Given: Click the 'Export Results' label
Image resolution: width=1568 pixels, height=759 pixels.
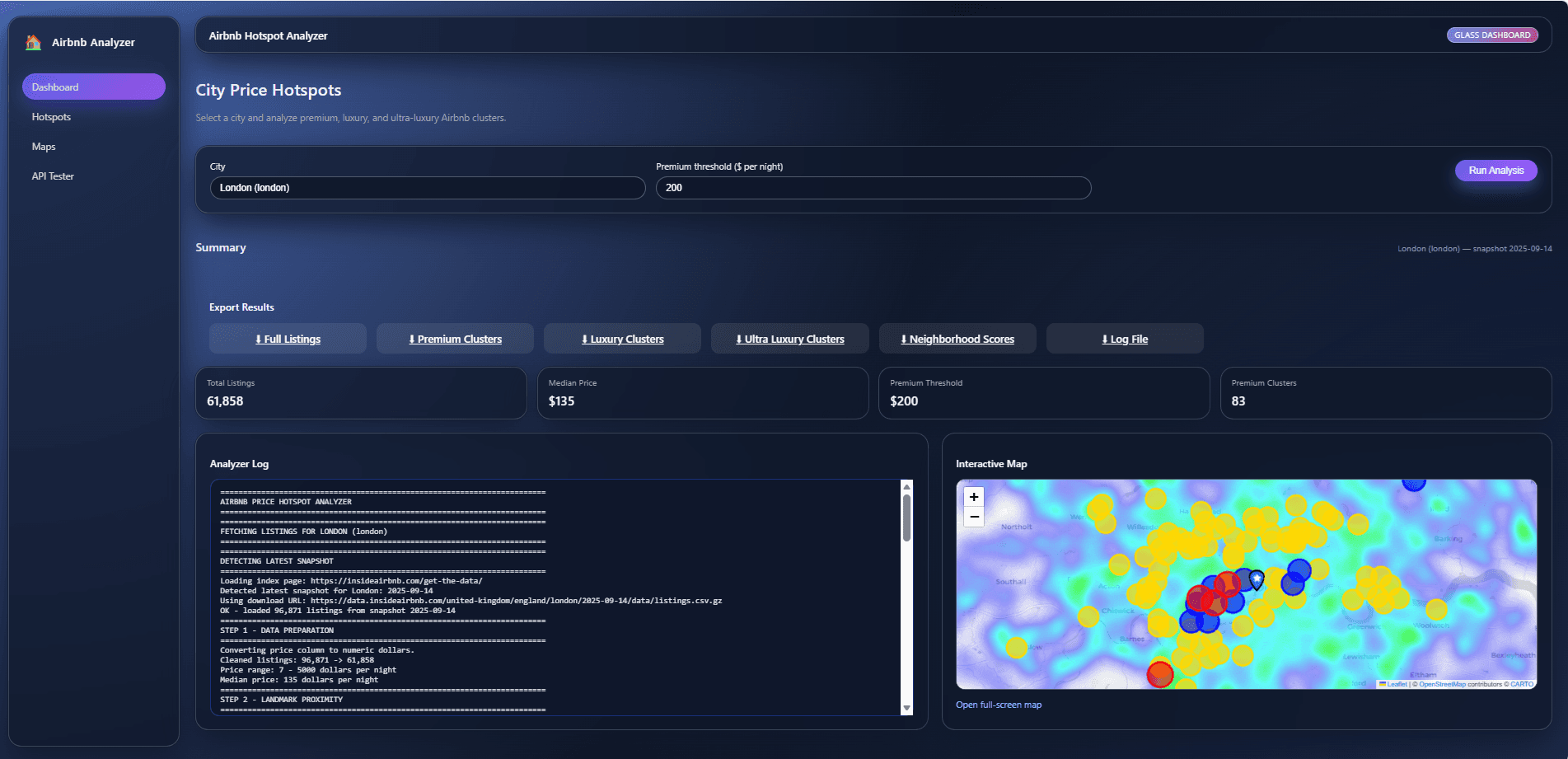Looking at the screenshot, I should coord(241,307).
